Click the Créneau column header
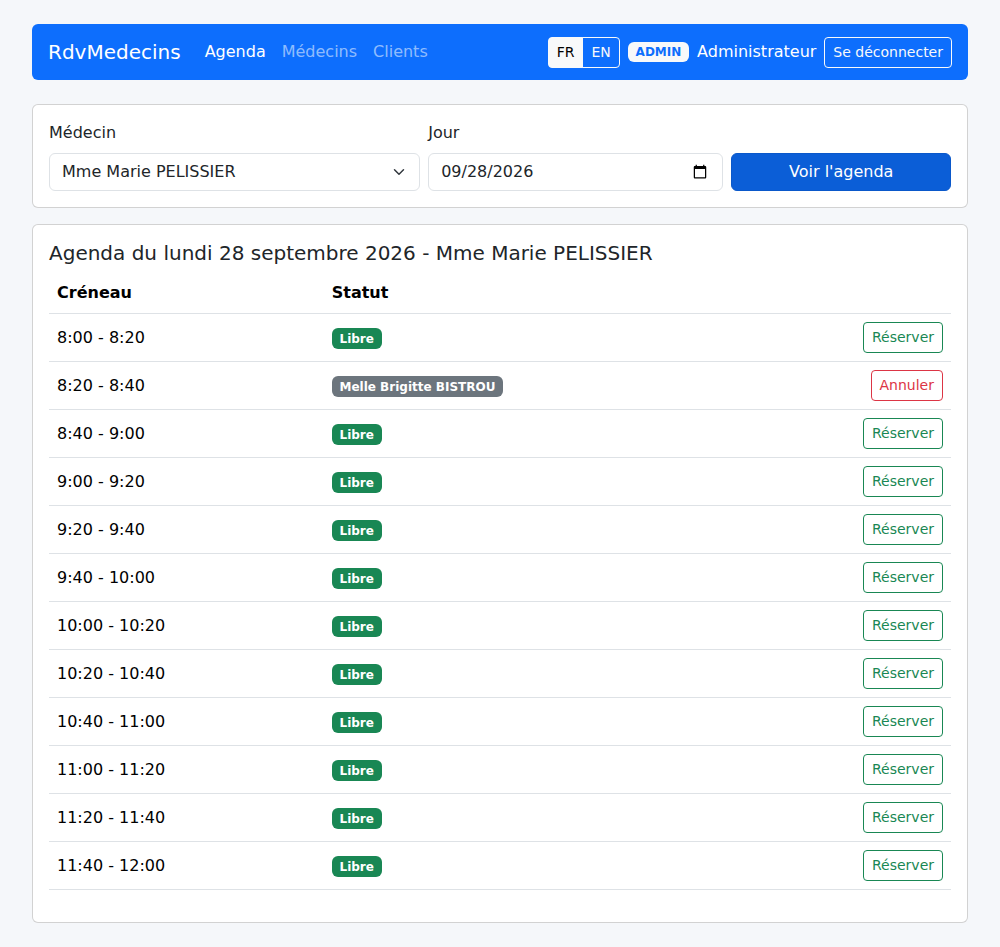This screenshot has height=947, width=1000. tap(94, 292)
